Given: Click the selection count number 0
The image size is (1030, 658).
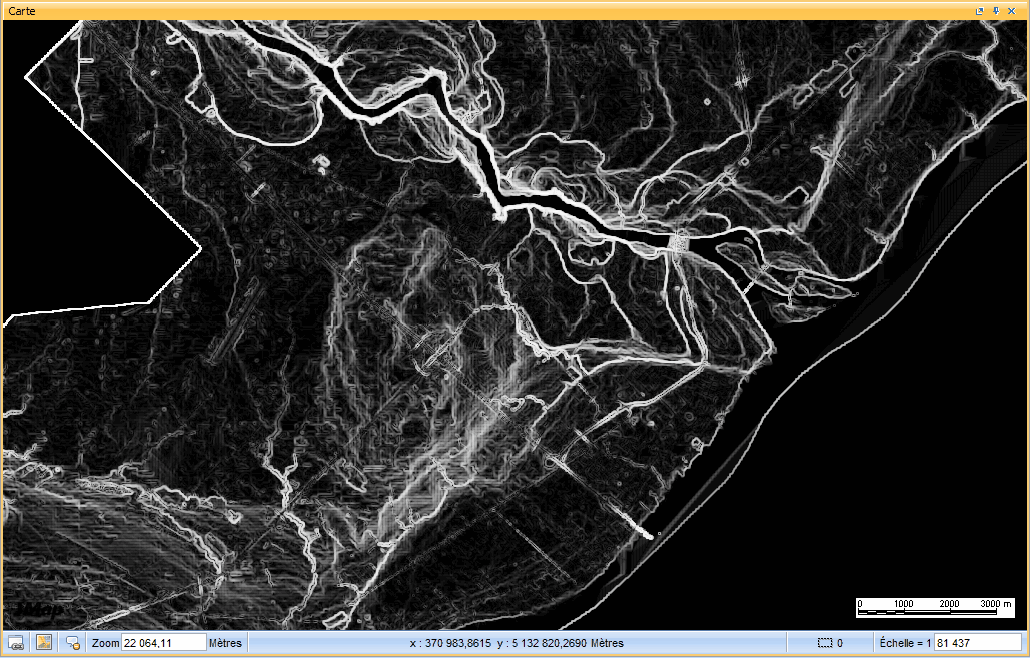Looking at the screenshot, I should pos(840,643).
